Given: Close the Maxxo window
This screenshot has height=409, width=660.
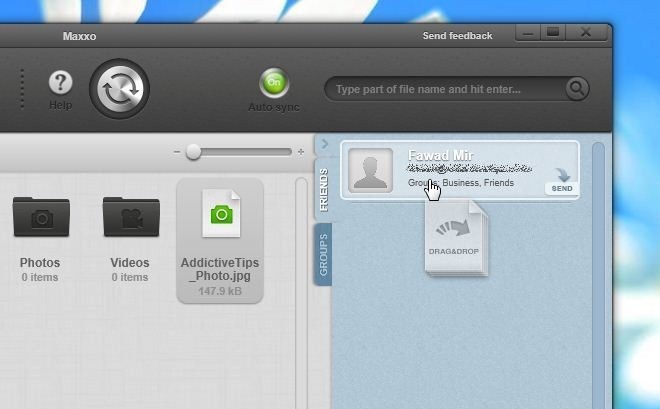Looking at the screenshot, I should pyautogui.click(x=586, y=32).
